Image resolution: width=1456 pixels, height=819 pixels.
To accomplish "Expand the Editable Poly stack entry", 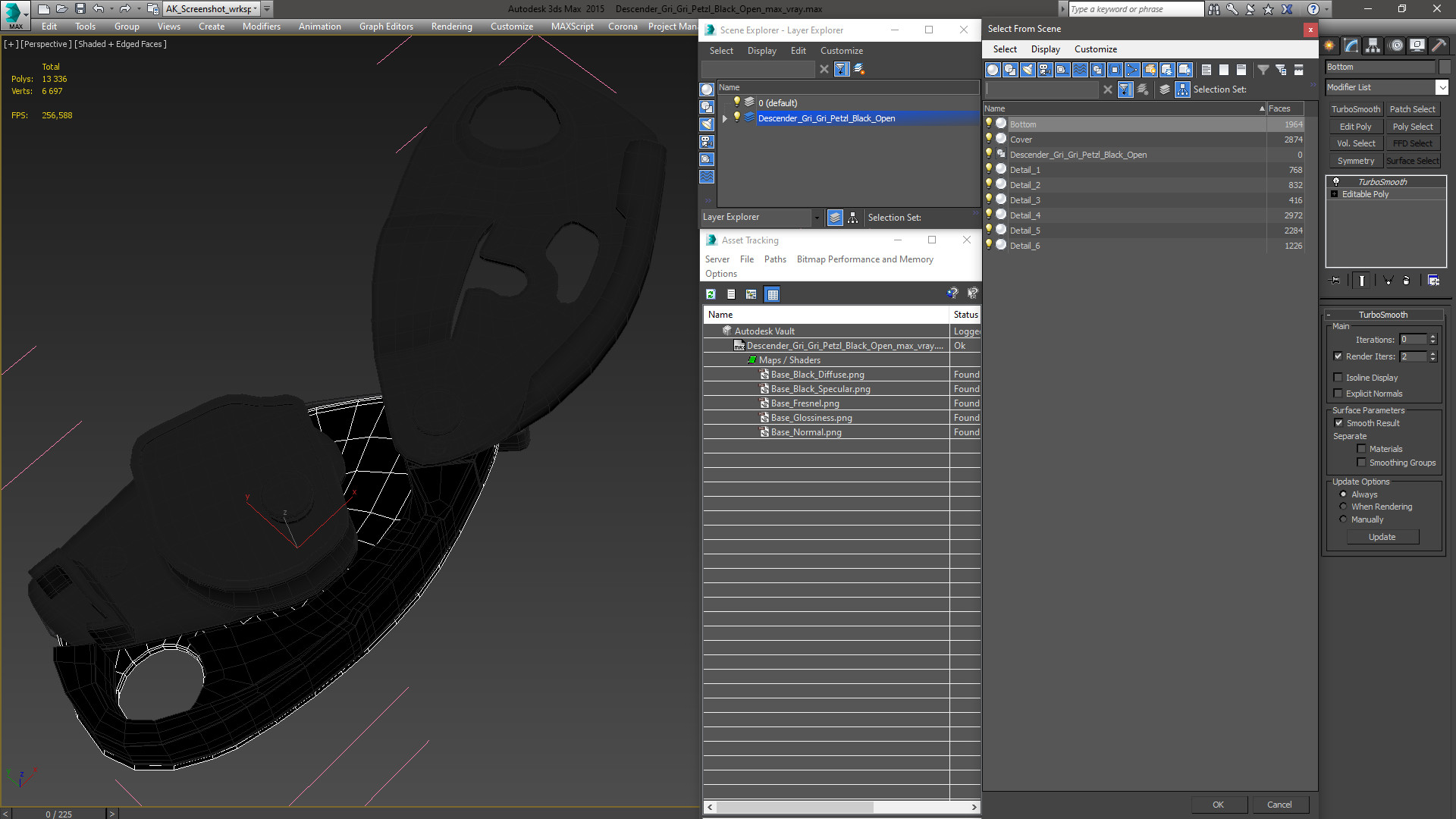I will tap(1335, 195).
